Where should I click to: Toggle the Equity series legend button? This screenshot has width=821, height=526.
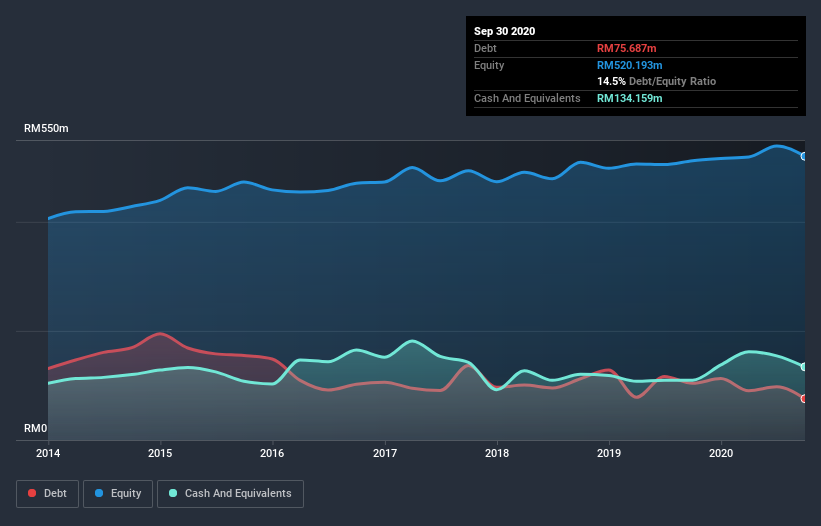click(x=118, y=494)
